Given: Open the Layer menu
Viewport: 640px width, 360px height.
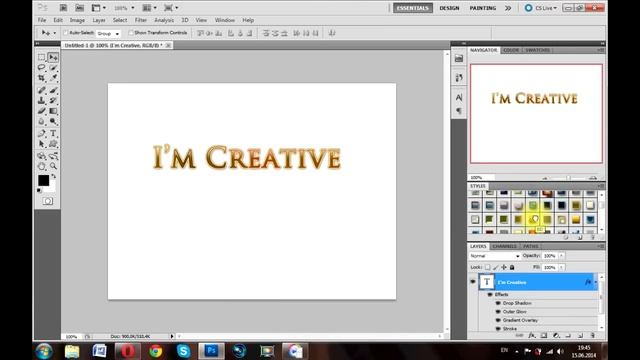Looking at the screenshot, I should 99,20.
